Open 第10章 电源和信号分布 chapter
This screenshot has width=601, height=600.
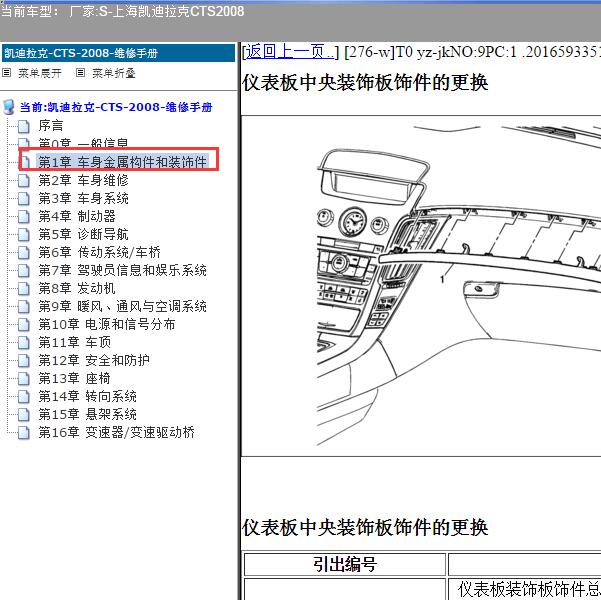pyautogui.click(x=107, y=324)
